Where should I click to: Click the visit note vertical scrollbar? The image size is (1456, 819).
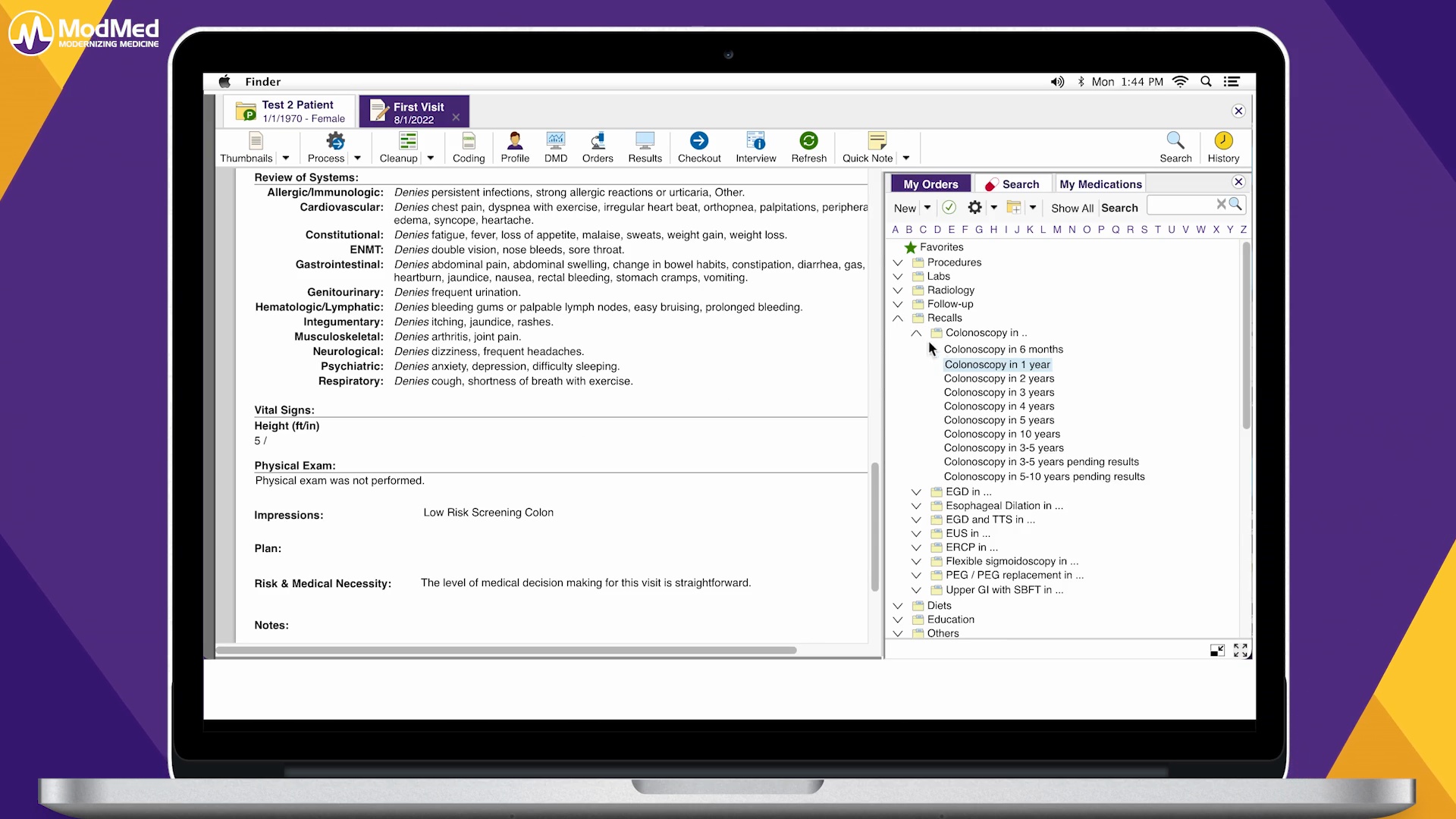pos(874,526)
